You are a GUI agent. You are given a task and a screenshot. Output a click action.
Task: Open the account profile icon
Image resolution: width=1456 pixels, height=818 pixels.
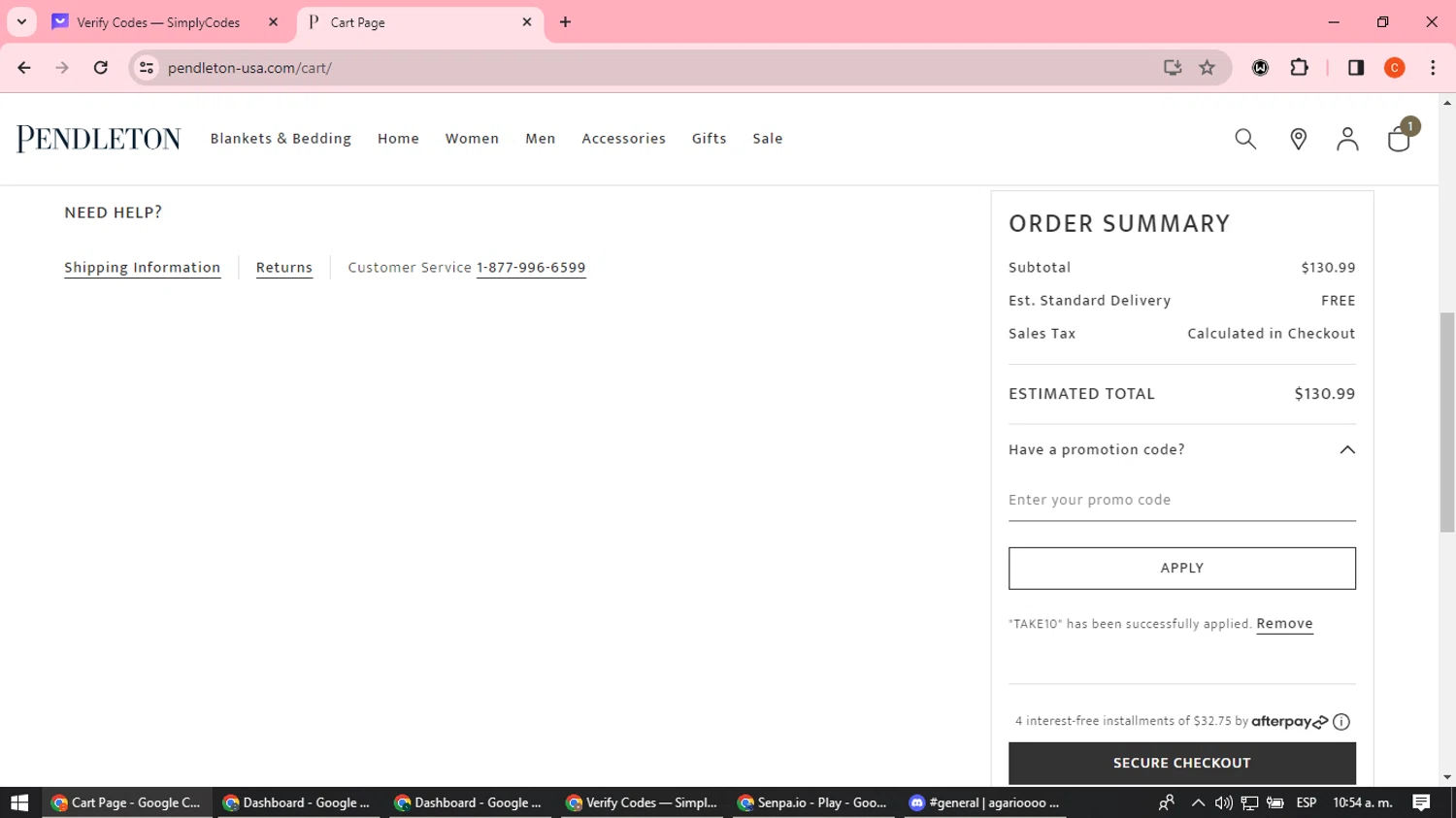[1347, 139]
